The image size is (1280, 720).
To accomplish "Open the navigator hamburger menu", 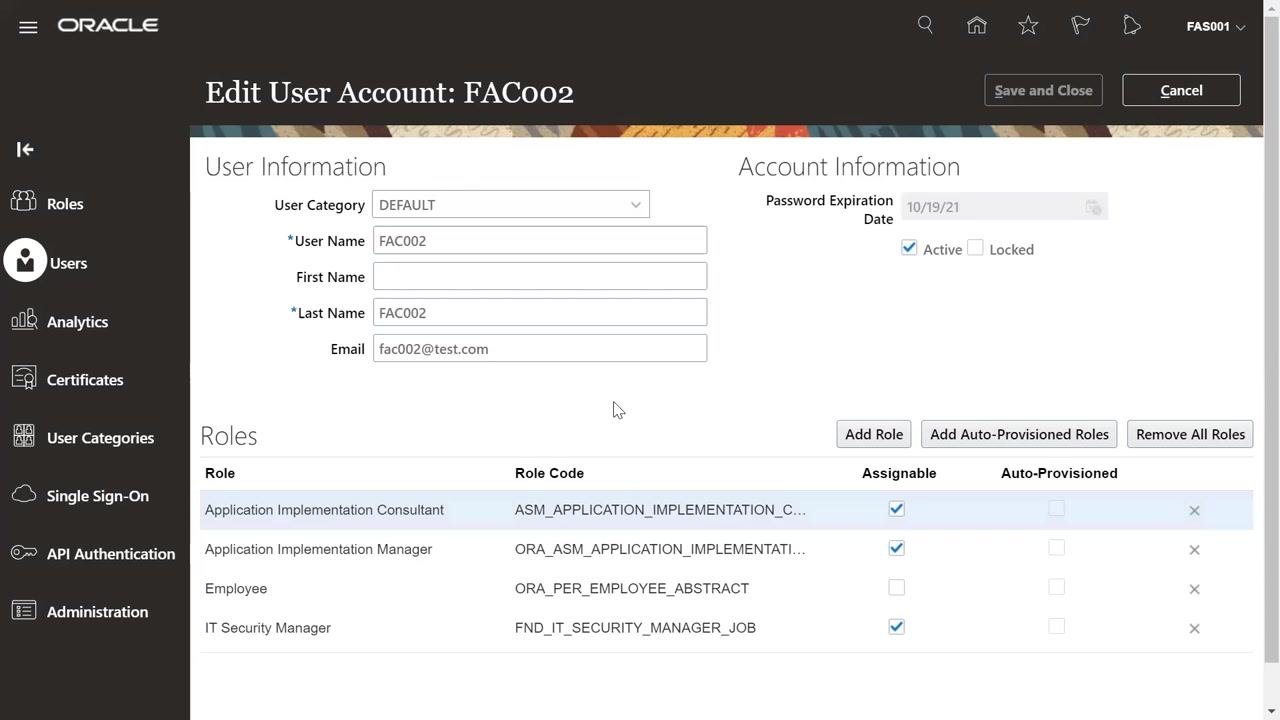I will (28, 27).
